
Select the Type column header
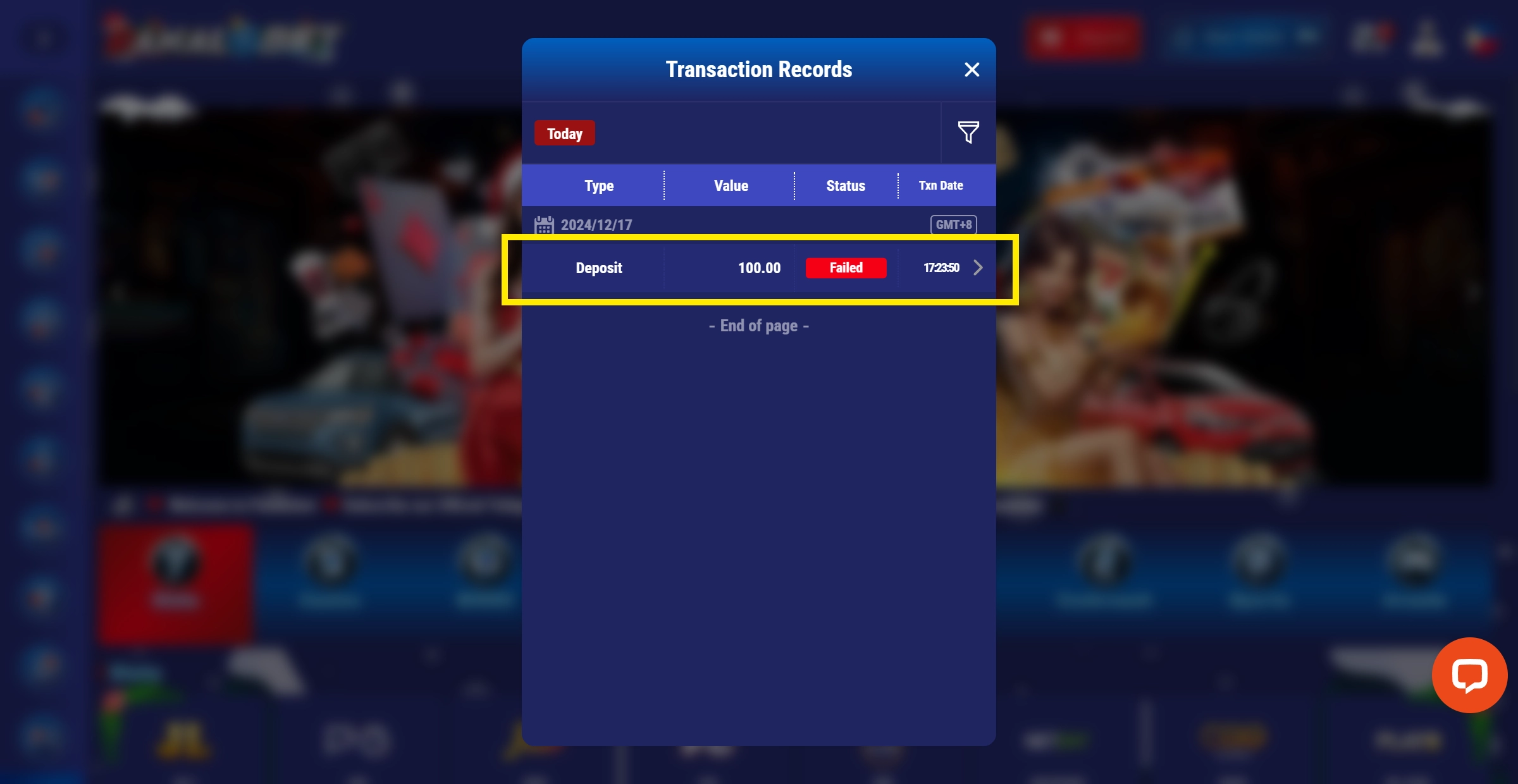[598, 185]
